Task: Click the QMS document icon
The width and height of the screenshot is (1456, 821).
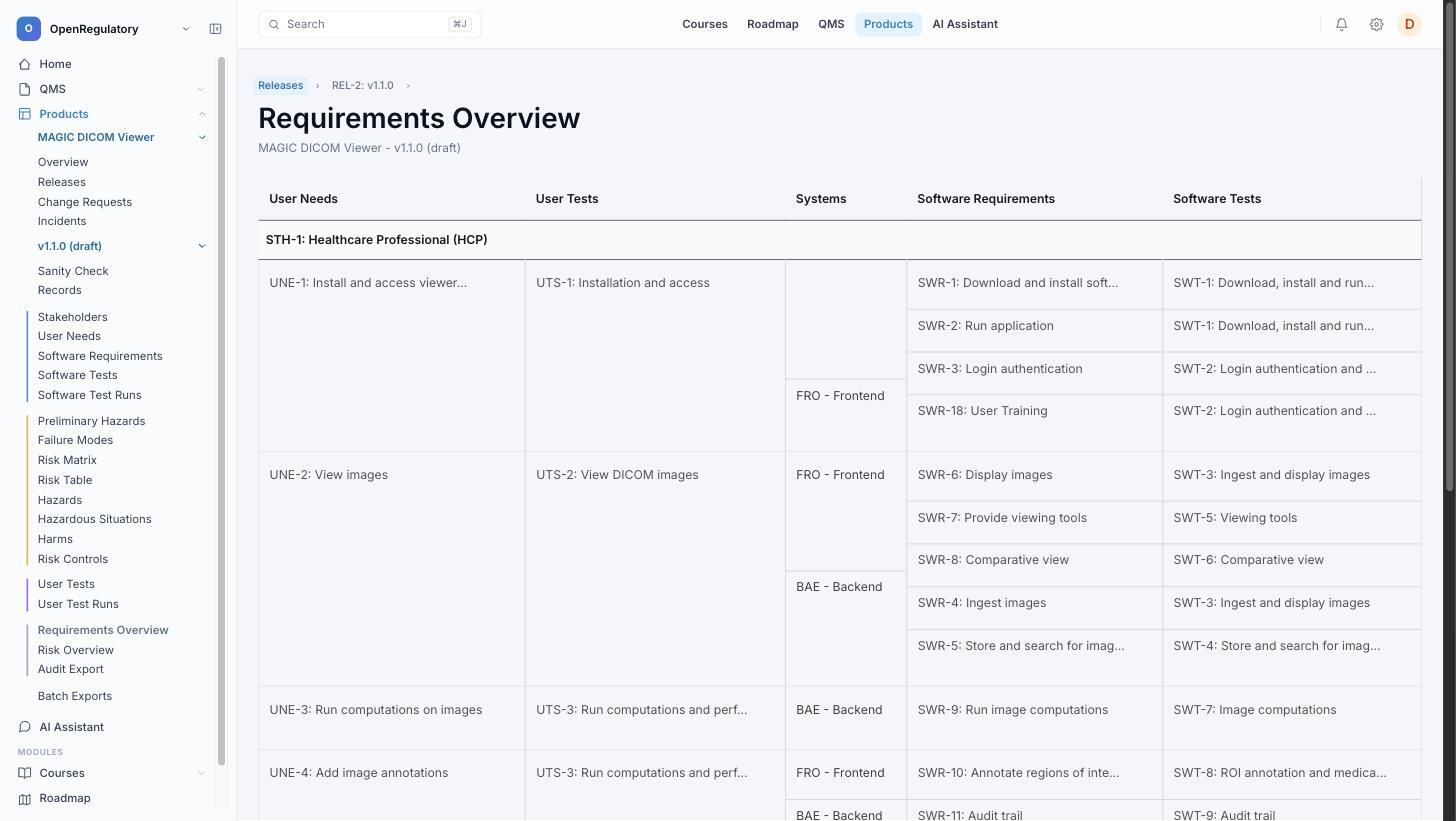Action: (25, 89)
